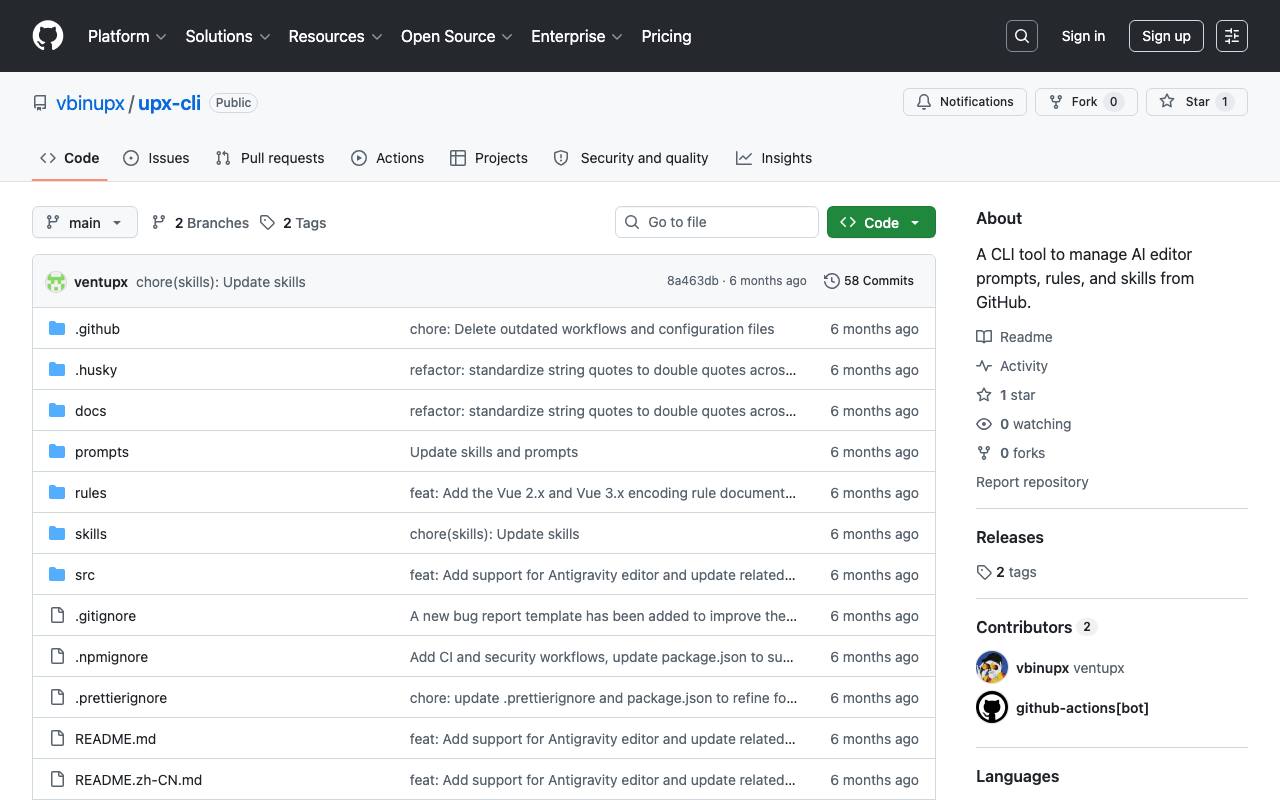The height and width of the screenshot is (800, 1280).
Task: Expand the Platform menu
Action: point(127,36)
